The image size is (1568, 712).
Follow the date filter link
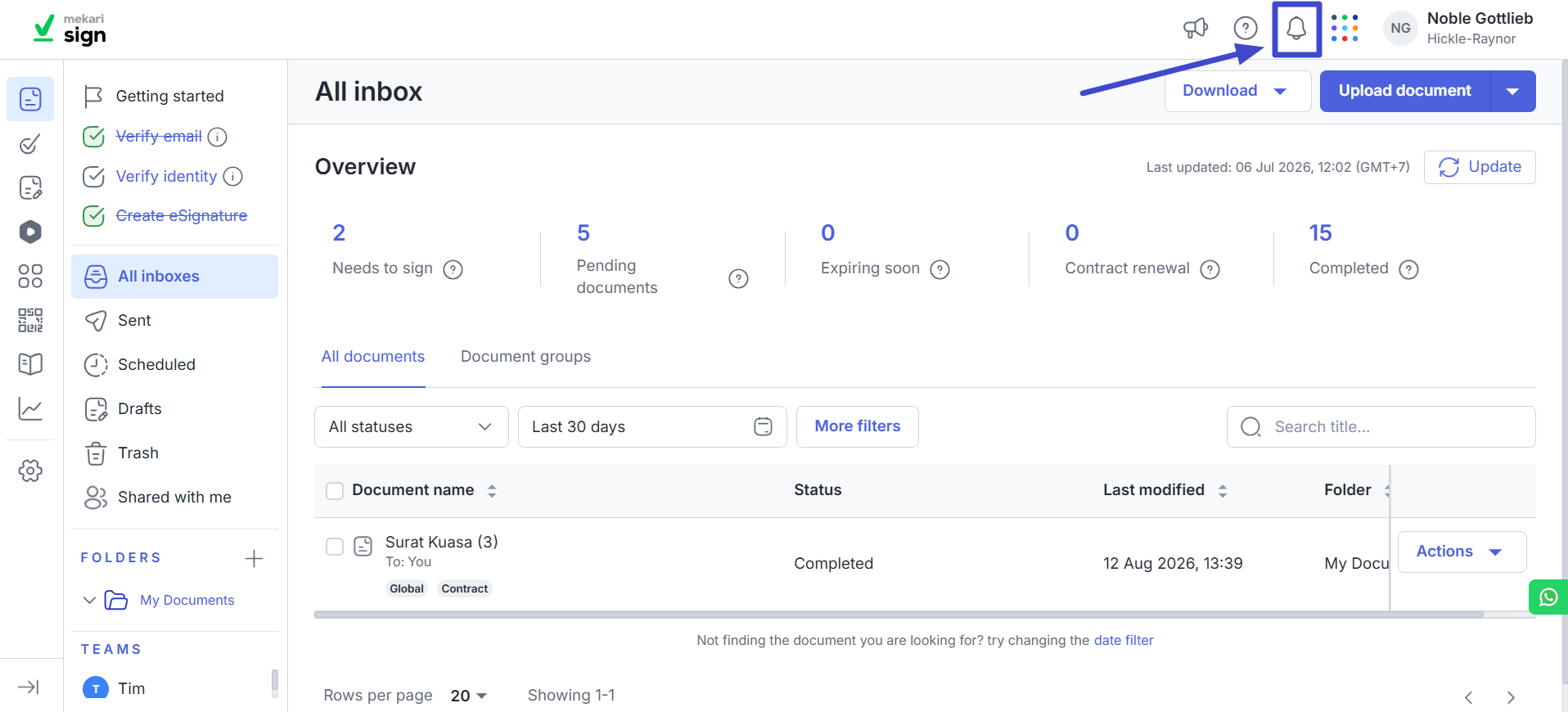pyautogui.click(x=1124, y=641)
